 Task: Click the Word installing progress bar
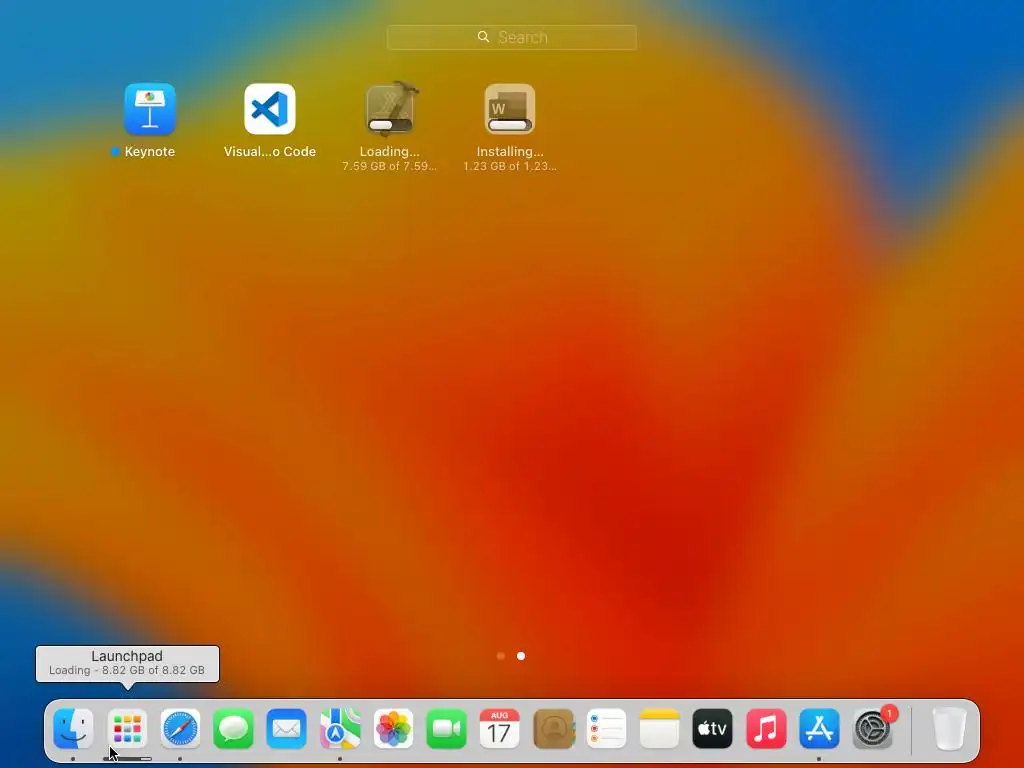(510, 125)
